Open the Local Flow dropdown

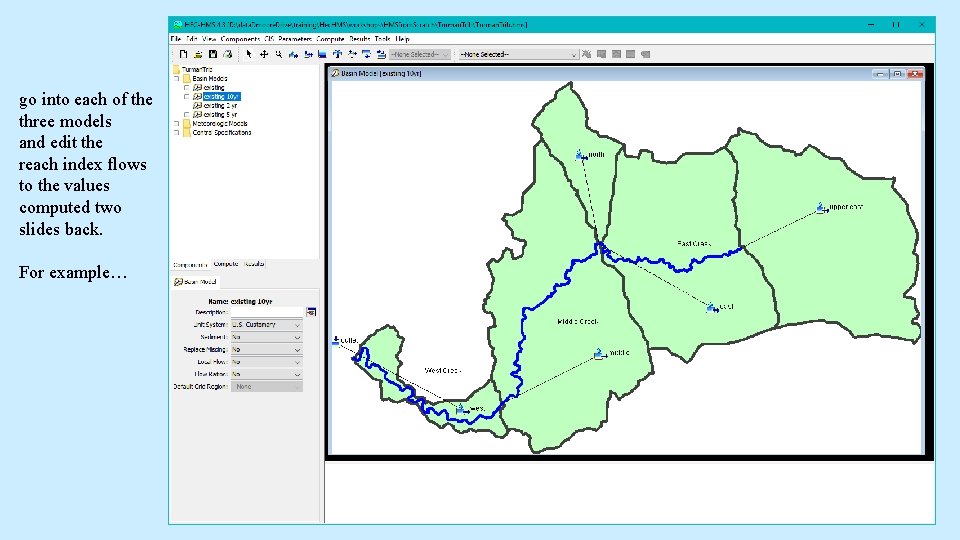(266, 362)
